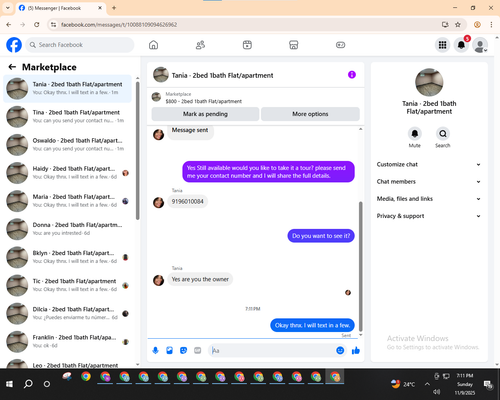
Task: Open the account profile menu
Action: pyautogui.click(x=480, y=45)
